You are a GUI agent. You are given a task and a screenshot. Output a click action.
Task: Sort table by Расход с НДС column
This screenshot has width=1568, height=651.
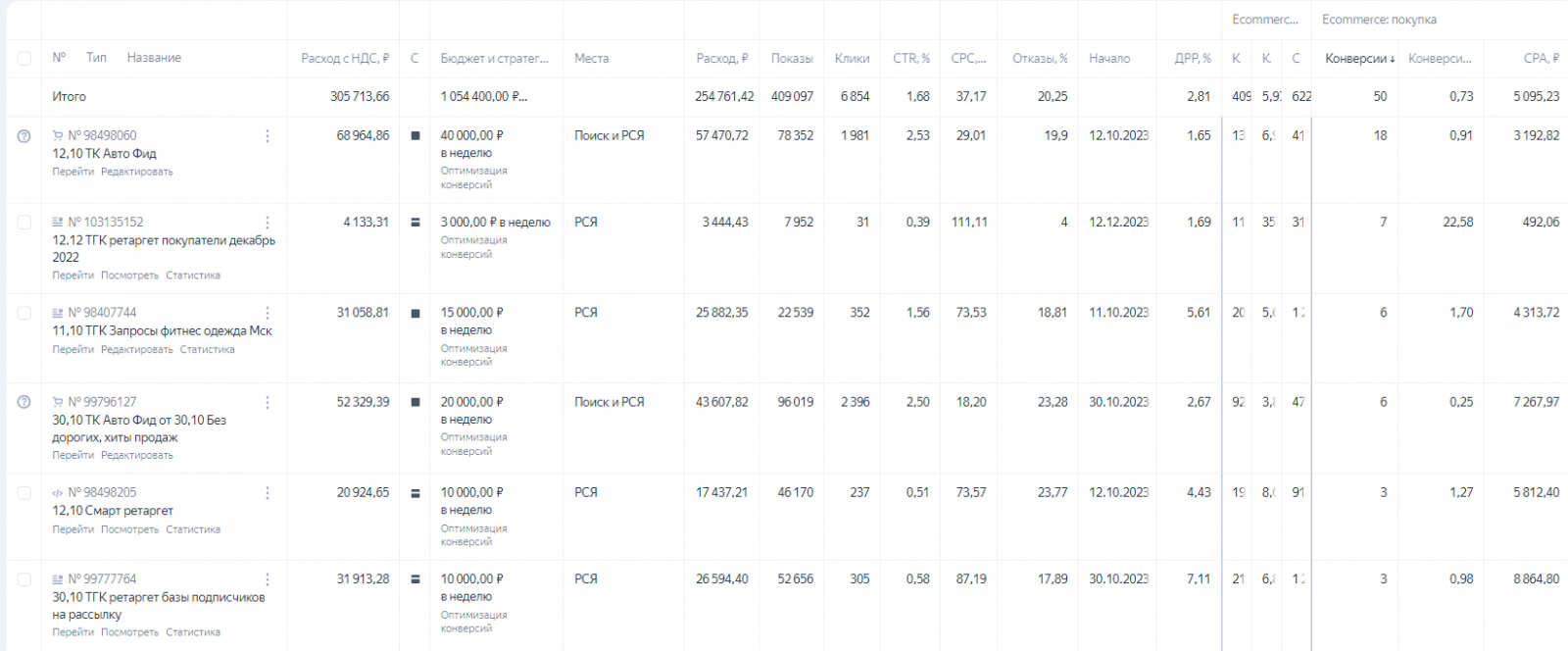click(x=344, y=59)
